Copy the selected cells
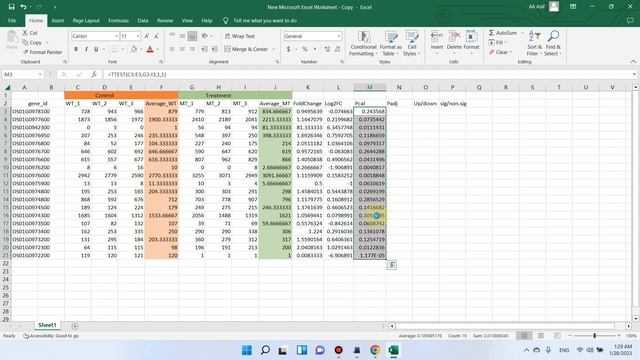Viewport: 640px width, 360px height. (32, 42)
